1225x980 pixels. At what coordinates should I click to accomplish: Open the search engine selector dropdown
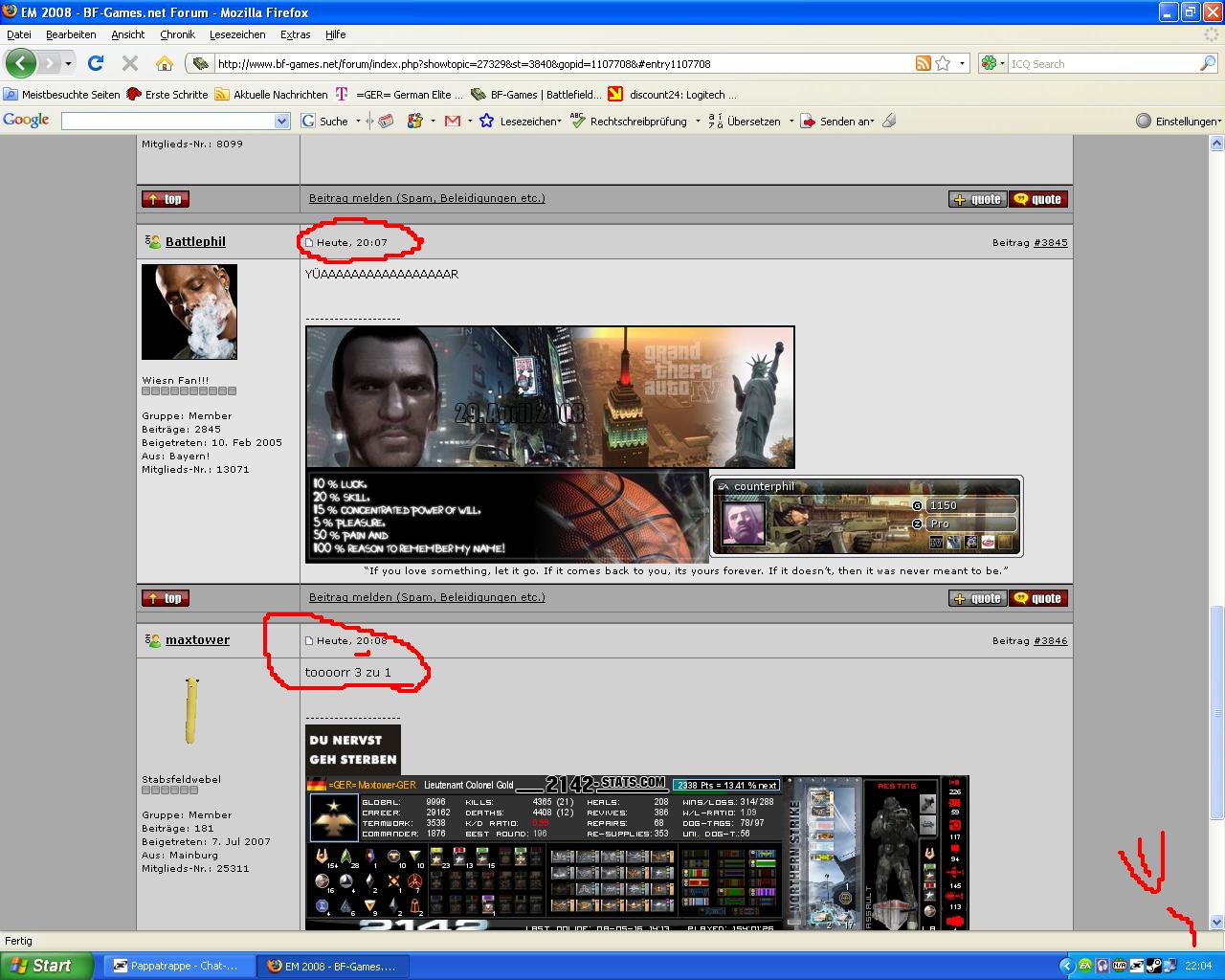pos(991,63)
